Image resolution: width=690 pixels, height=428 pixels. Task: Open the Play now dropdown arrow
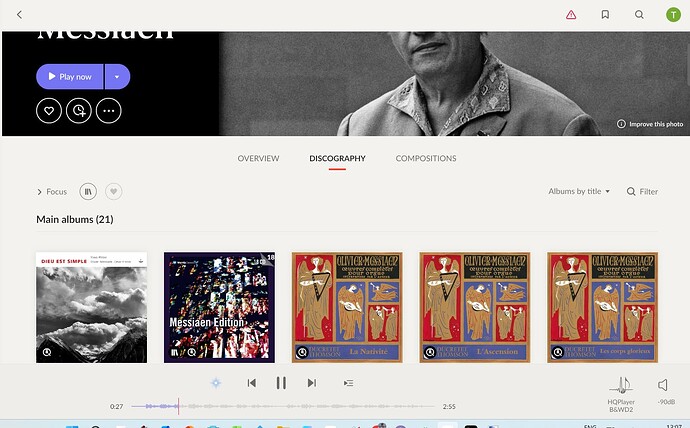pyautogui.click(x=117, y=77)
